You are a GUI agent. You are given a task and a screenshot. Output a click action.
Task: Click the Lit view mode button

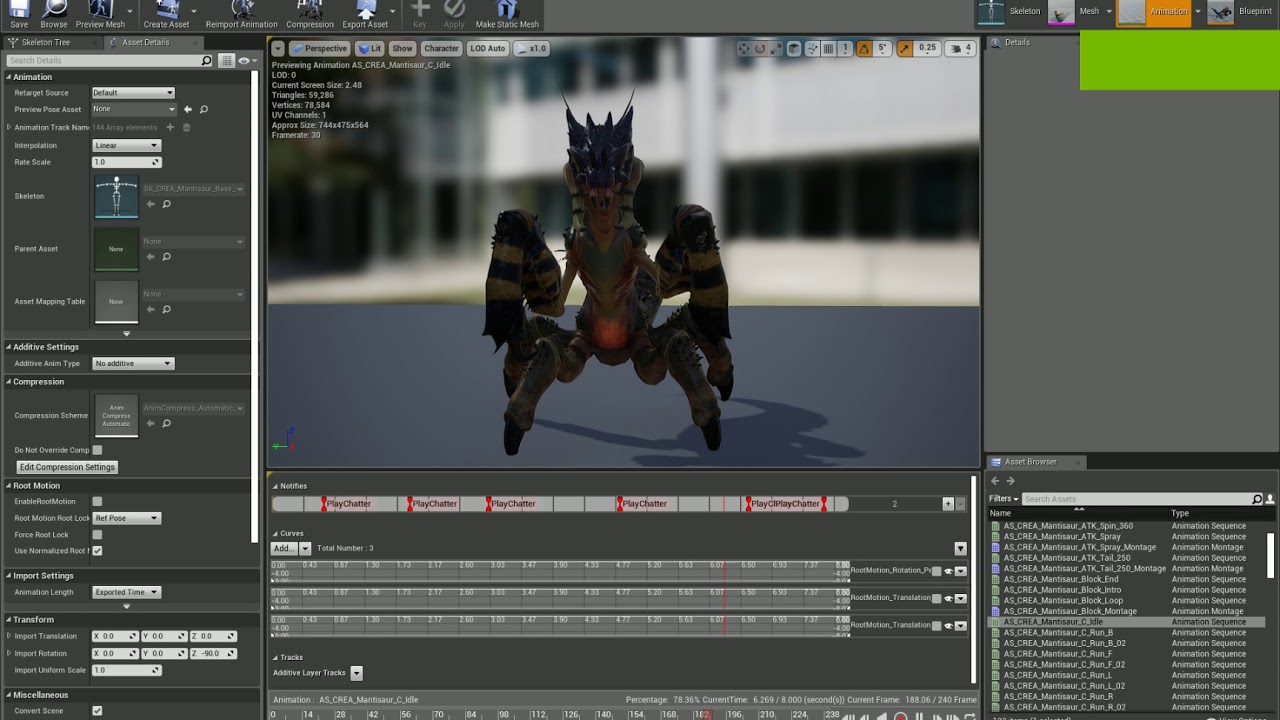[370, 48]
